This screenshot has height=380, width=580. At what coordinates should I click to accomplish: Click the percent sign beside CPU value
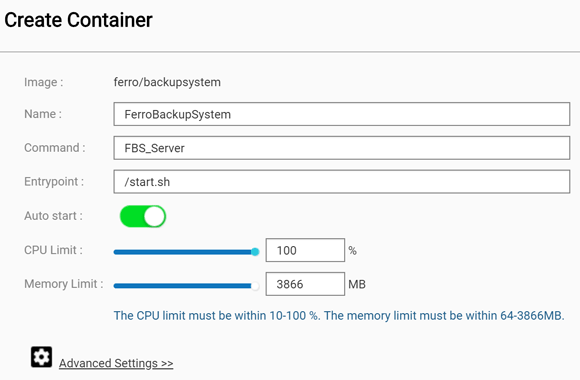353,250
